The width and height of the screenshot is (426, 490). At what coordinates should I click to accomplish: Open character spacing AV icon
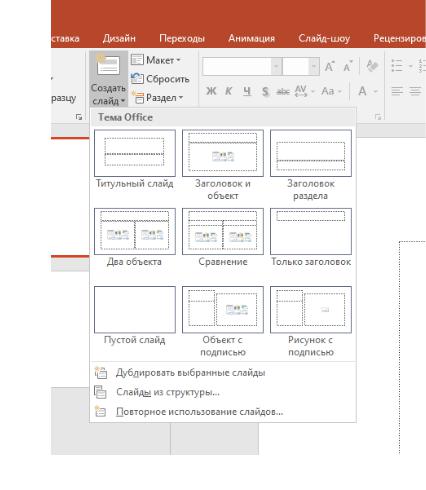pyautogui.click(x=301, y=91)
